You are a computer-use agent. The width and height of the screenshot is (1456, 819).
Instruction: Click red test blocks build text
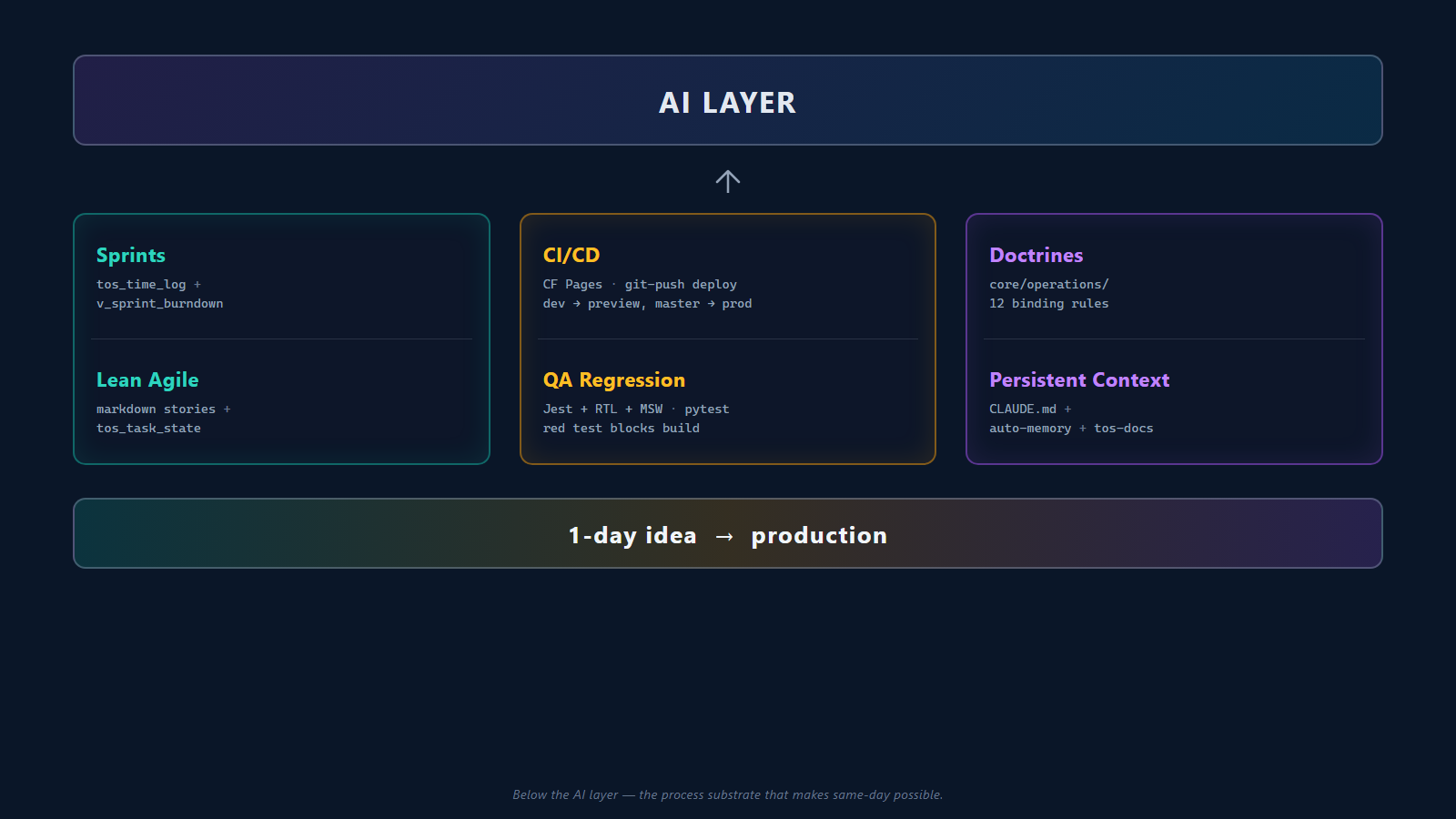click(622, 429)
